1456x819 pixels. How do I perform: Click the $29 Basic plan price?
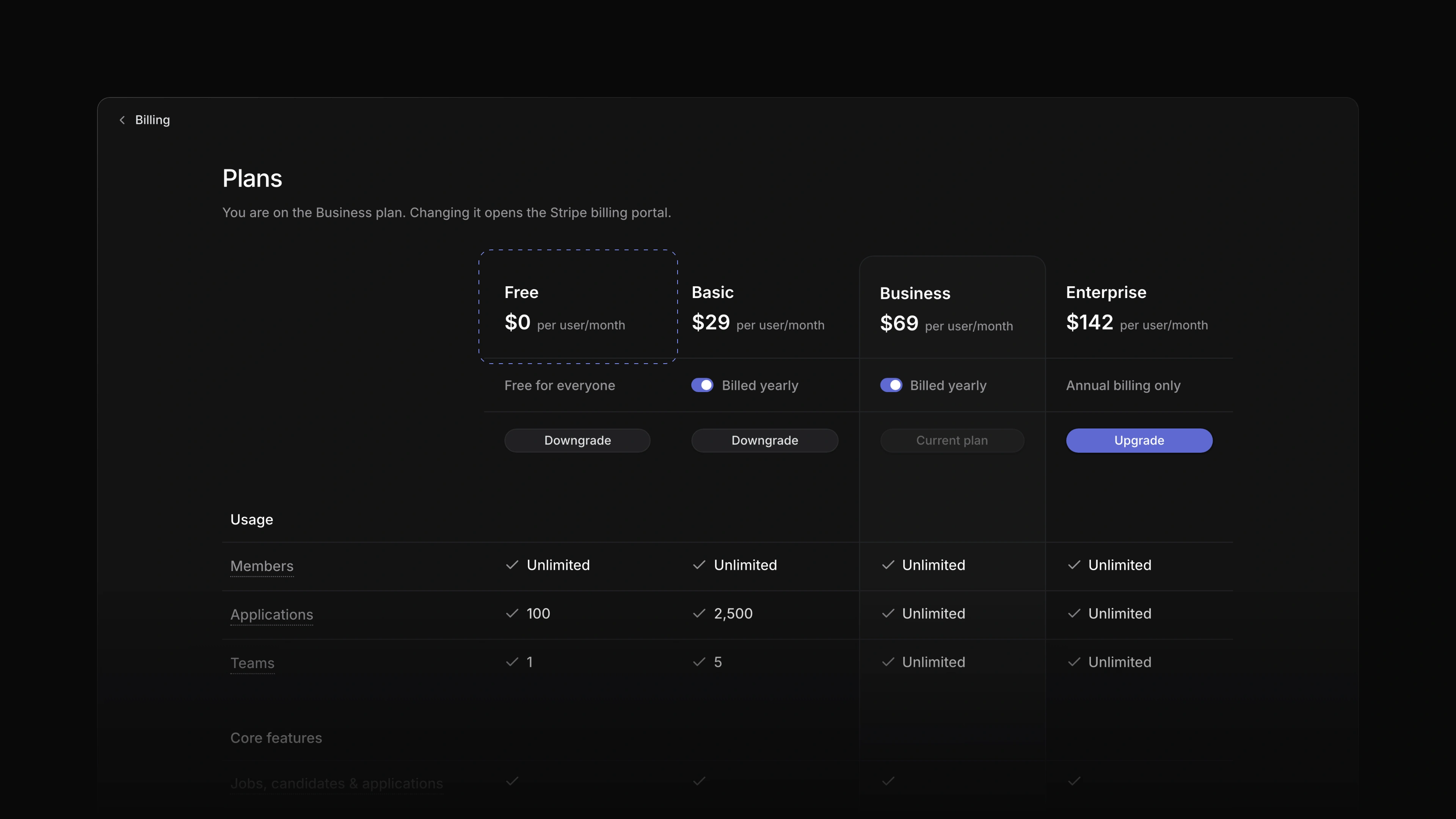(x=711, y=322)
